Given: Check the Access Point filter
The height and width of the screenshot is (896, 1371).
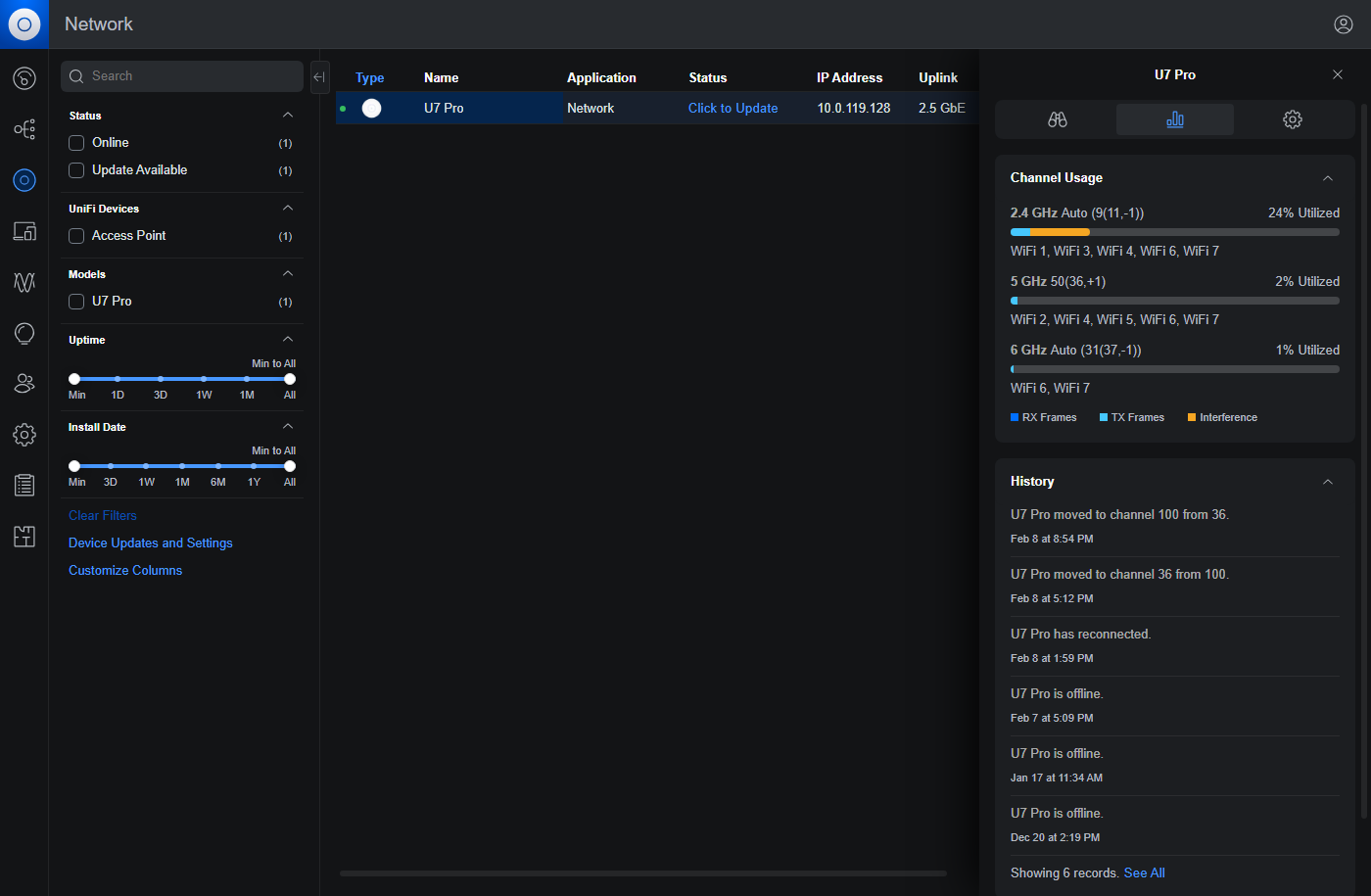Looking at the screenshot, I should click(x=76, y=236).
